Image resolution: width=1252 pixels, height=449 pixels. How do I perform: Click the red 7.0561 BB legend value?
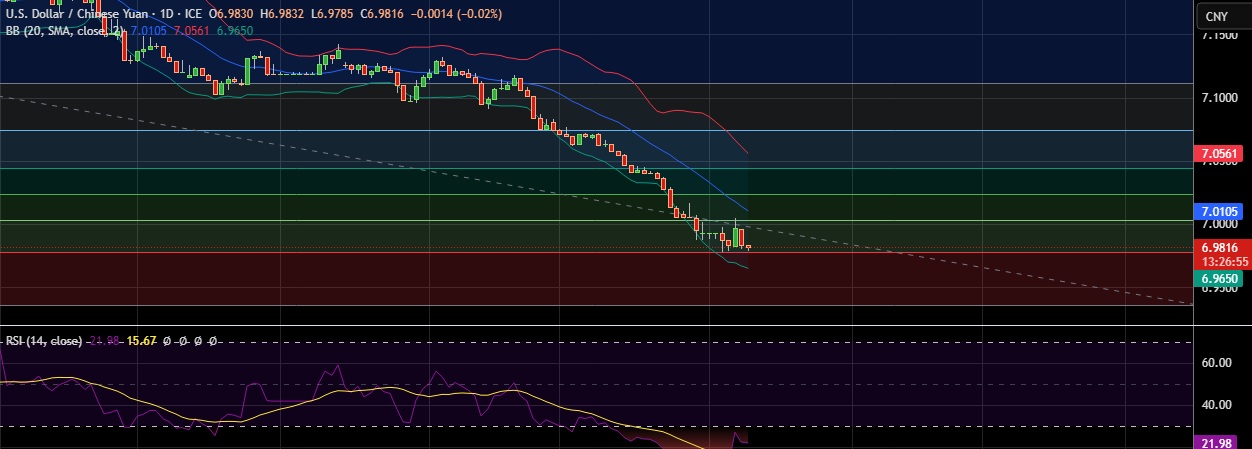[192, 31]
